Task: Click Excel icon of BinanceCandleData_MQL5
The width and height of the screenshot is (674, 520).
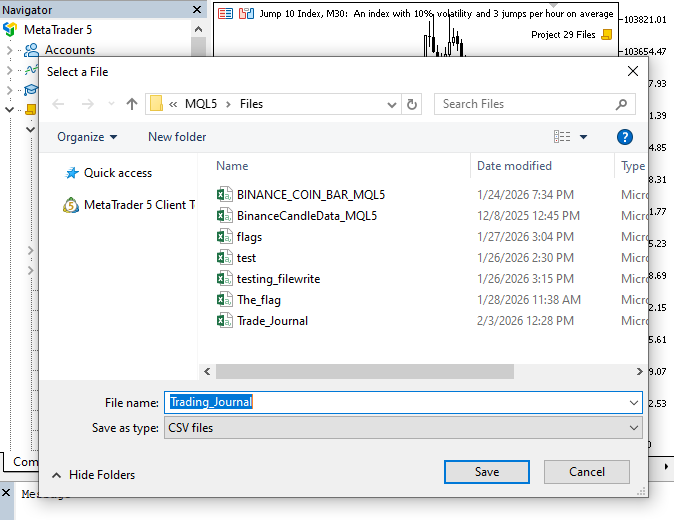Action: 225,215
